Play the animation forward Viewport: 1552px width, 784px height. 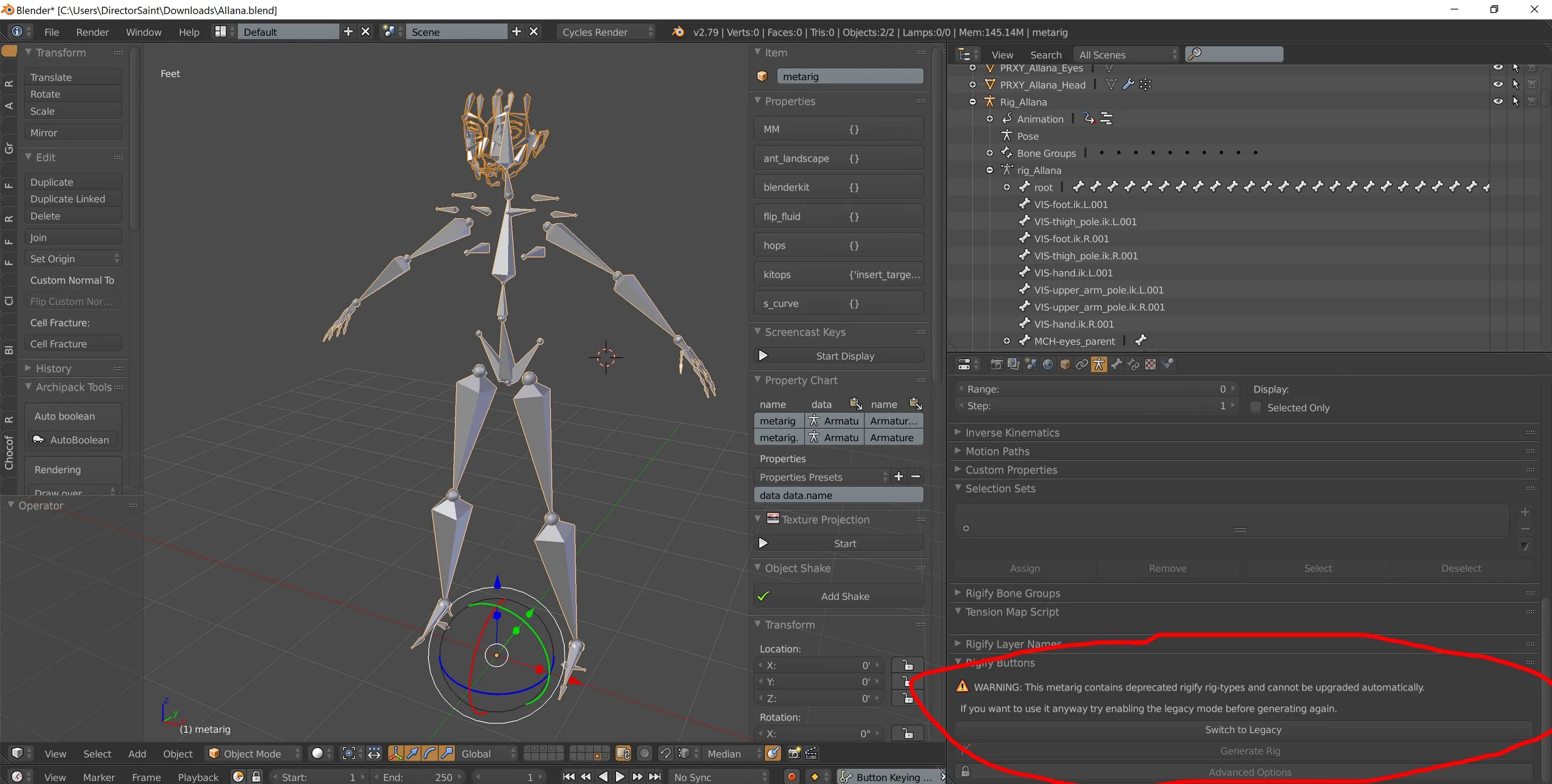(620, 777)
